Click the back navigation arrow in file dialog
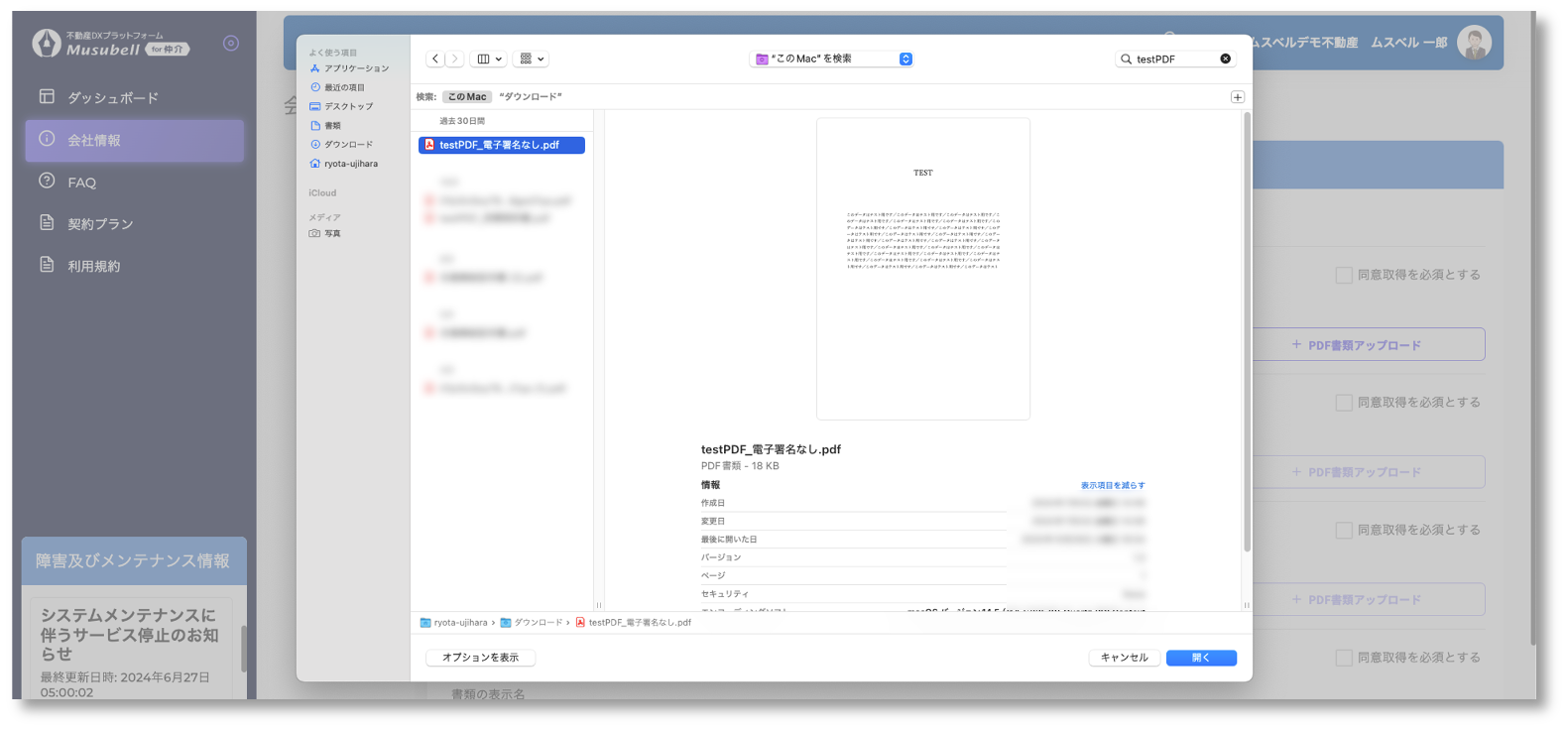Screen dimensions: 1568x731 (x=435, y=60)
